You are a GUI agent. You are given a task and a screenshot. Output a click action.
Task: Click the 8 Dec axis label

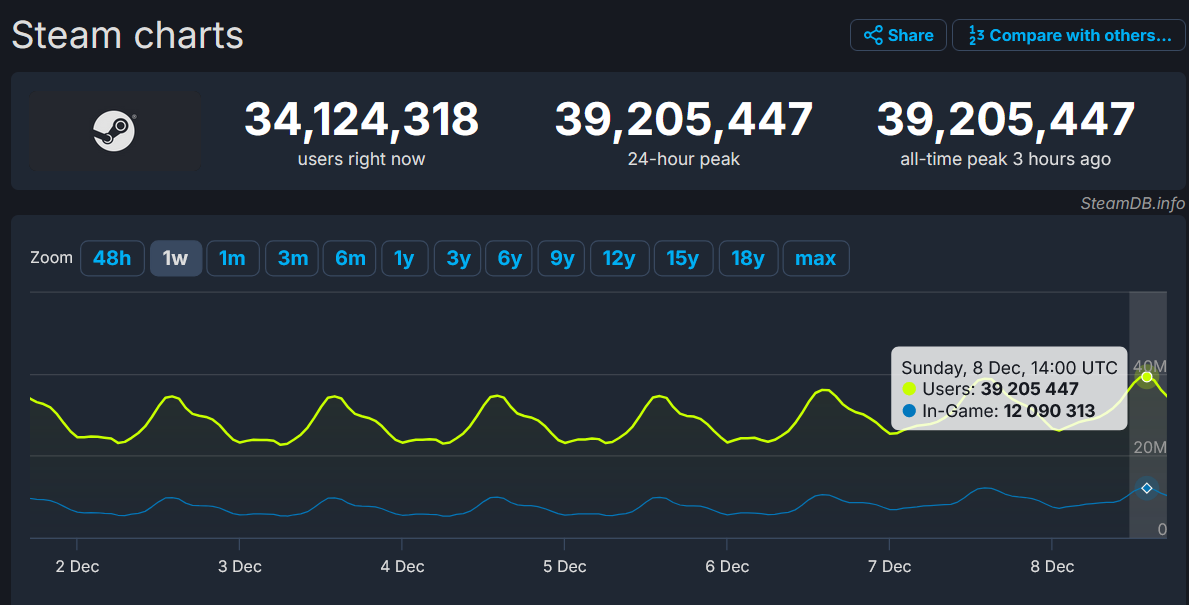tap(1052, 566)
